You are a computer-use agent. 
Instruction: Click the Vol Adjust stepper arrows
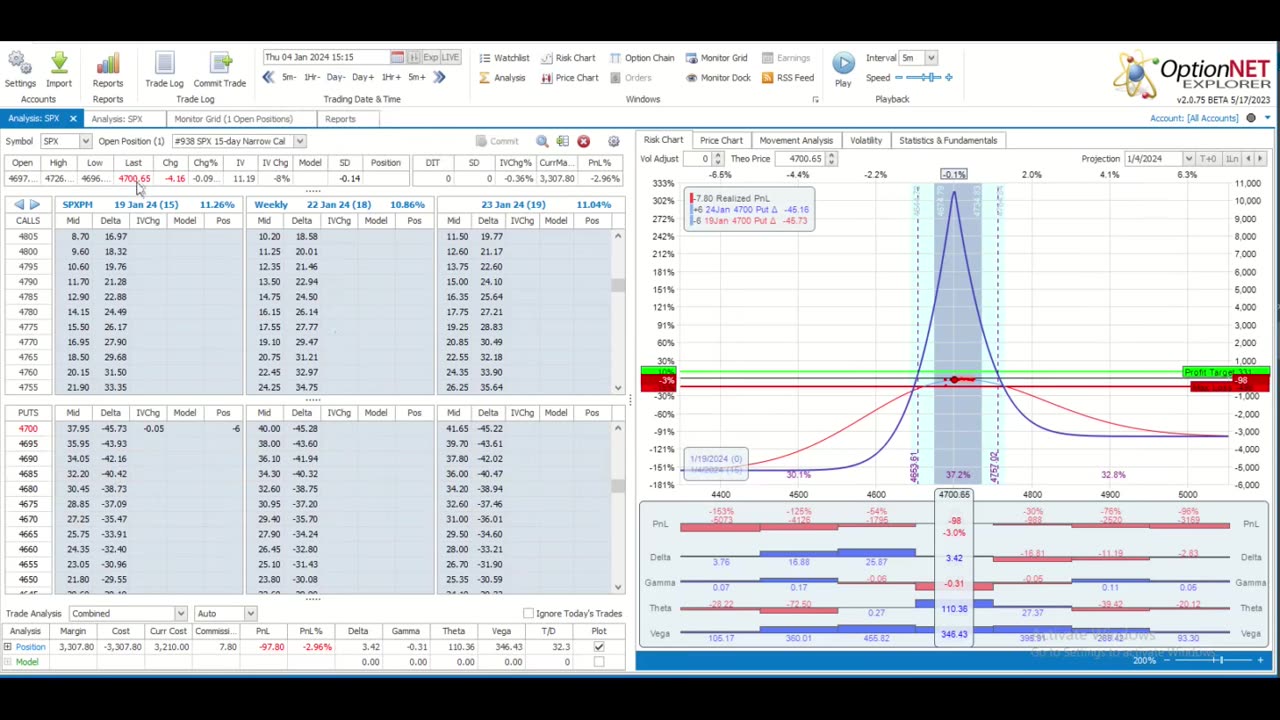pyautogui.click(x=719, y=159)
